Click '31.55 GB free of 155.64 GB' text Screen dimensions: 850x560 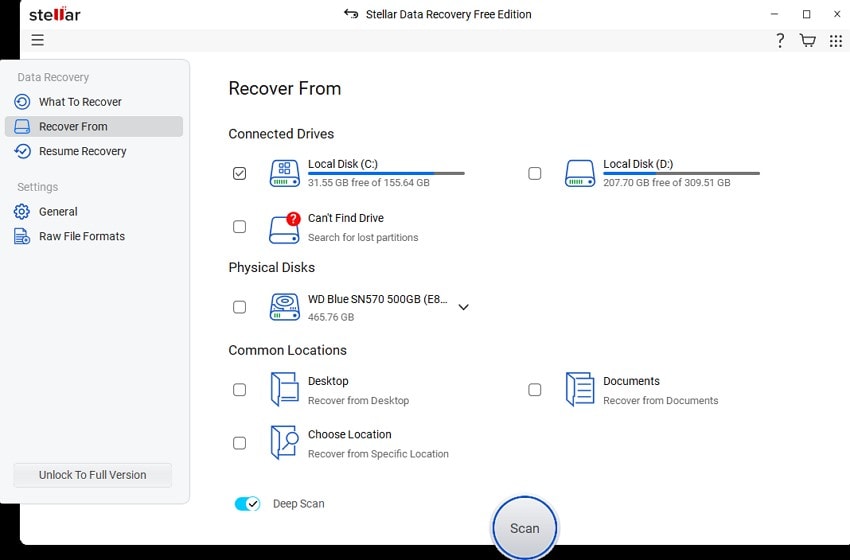(369, 183)
